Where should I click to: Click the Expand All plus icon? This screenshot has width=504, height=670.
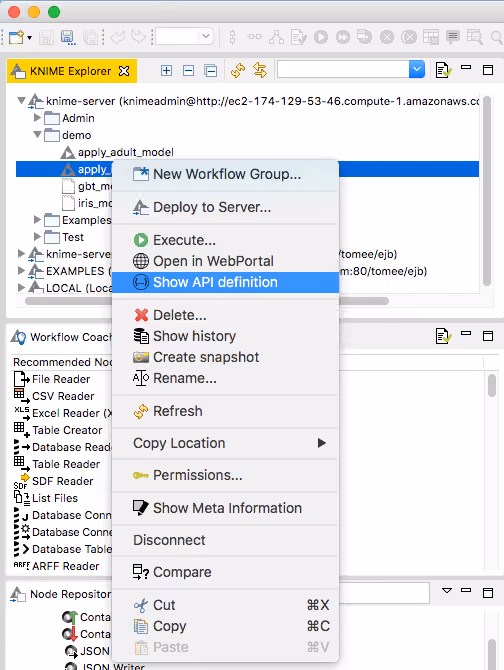coord(166,71)
